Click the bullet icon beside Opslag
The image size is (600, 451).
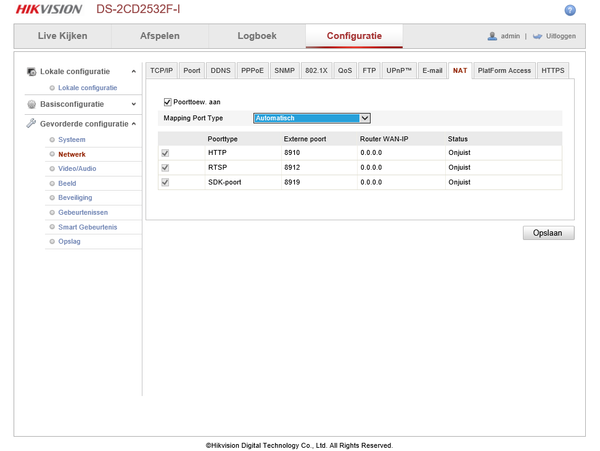pyautogui.click(x=52, y=241)
